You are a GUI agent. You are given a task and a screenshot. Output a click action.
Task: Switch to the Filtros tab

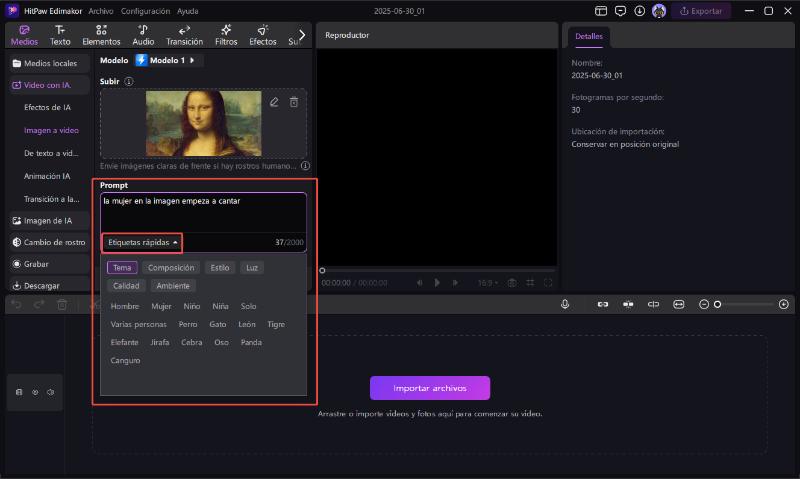[226, 35]
